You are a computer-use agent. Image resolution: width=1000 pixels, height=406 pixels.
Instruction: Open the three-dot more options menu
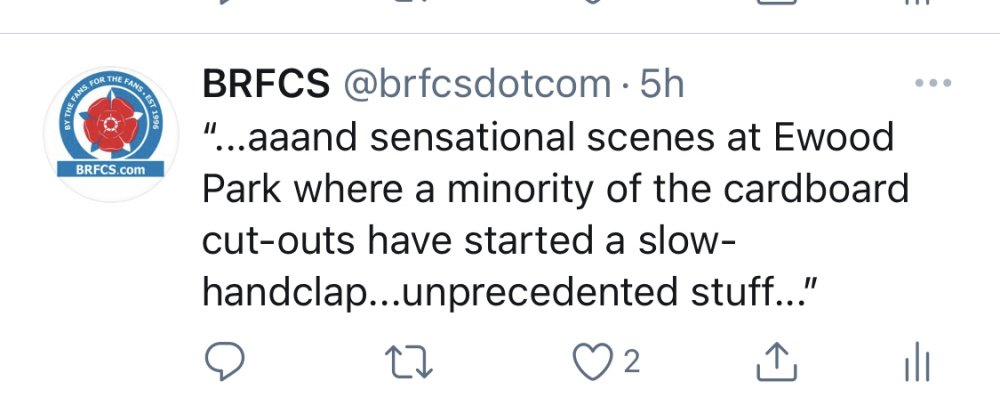click(x=933, y=83)
